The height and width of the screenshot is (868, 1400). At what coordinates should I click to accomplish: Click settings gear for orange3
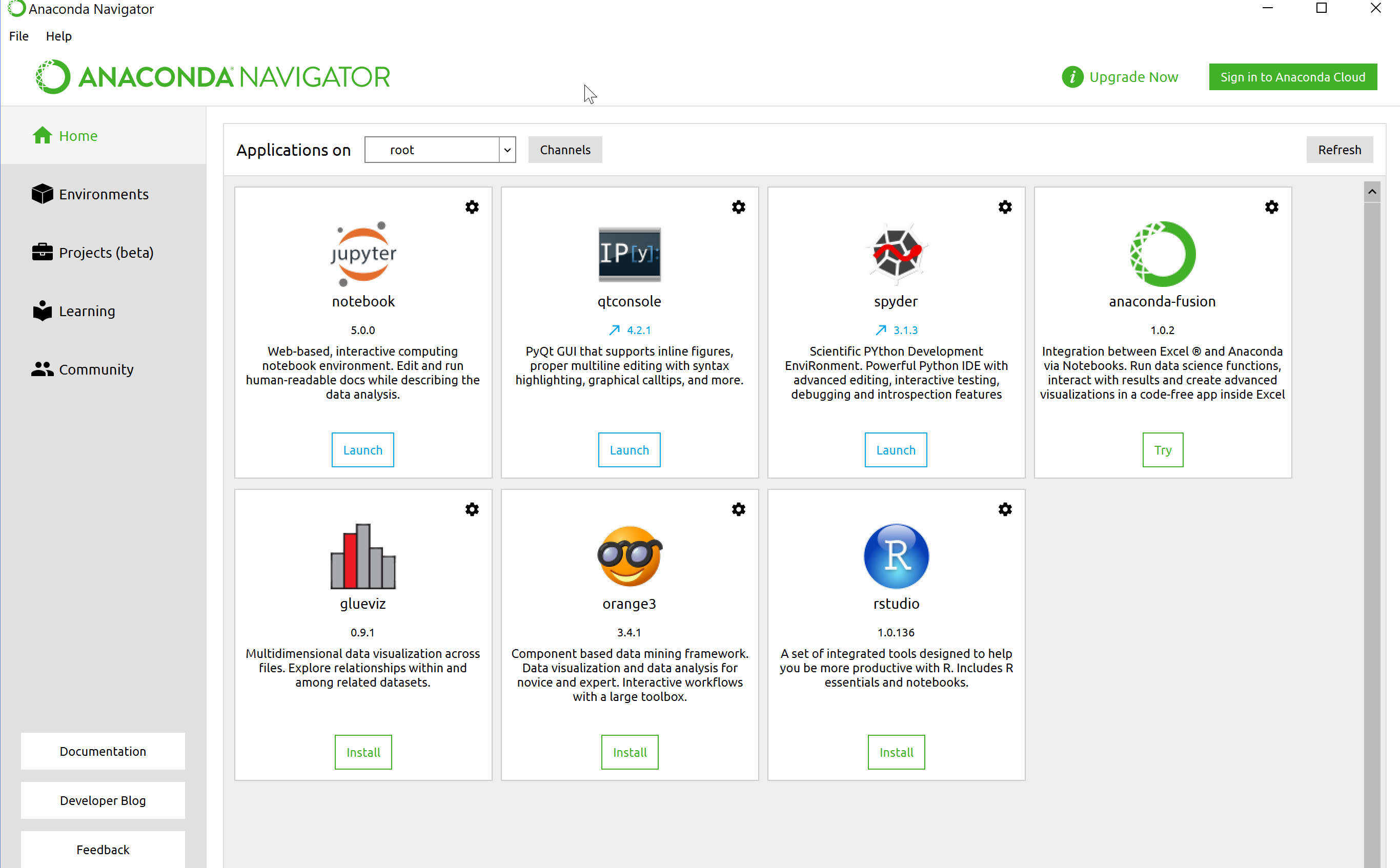click(x=739, y=510)
